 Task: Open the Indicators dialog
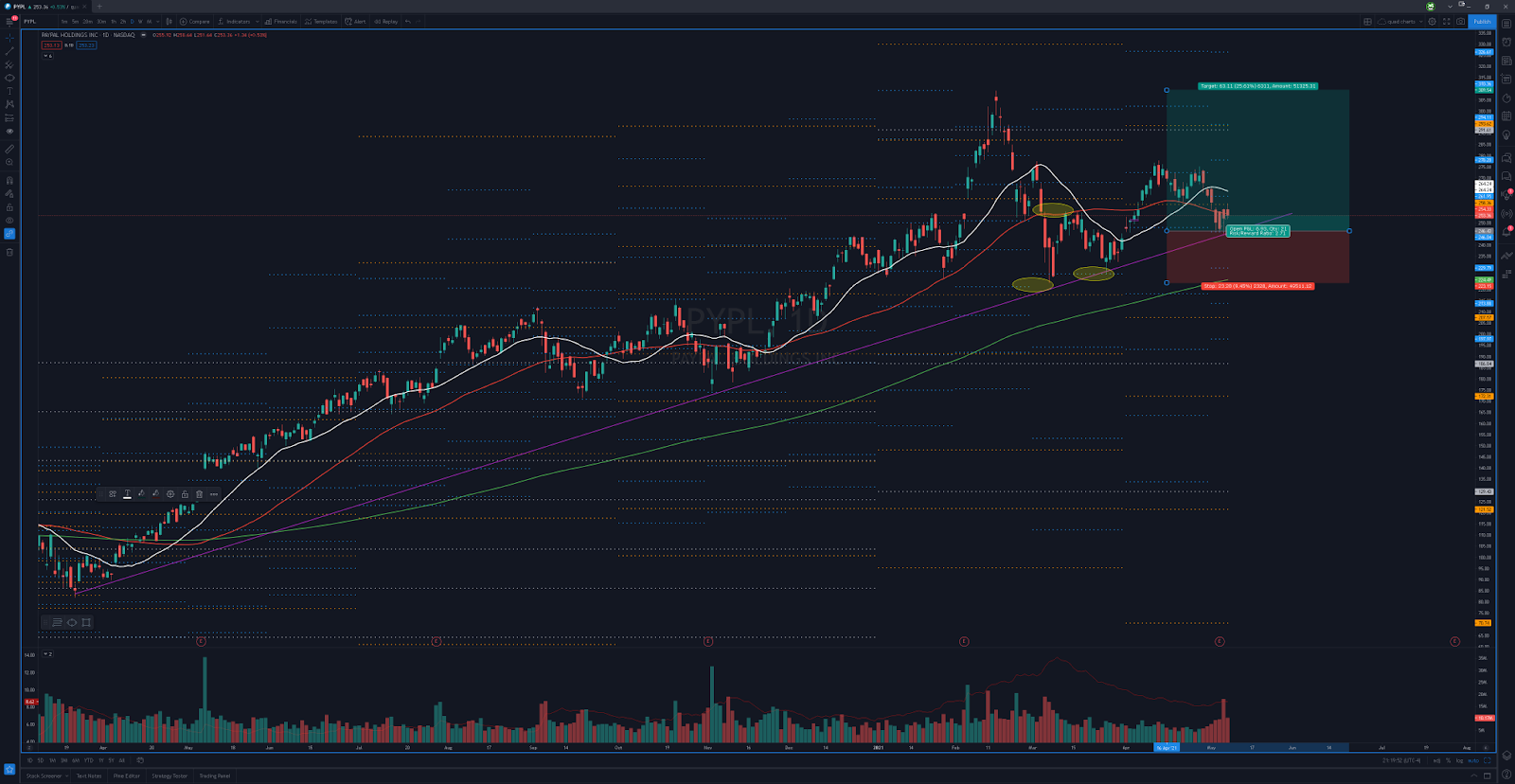[x=235, y=22]
